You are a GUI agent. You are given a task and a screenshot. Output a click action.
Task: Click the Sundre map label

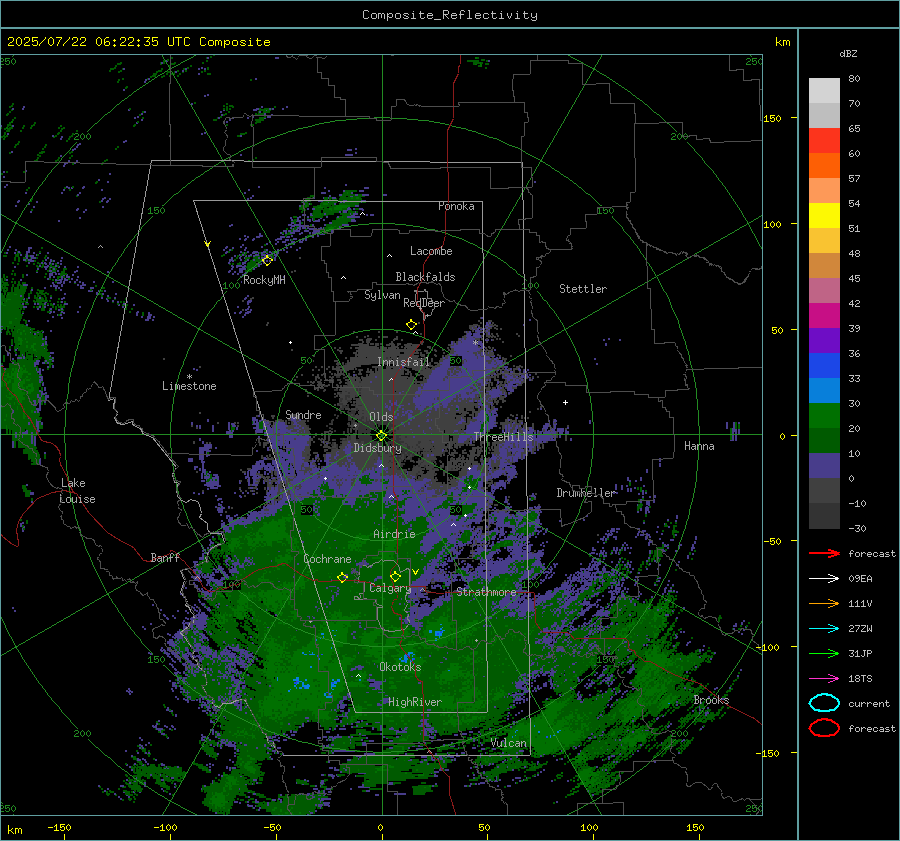303,414
